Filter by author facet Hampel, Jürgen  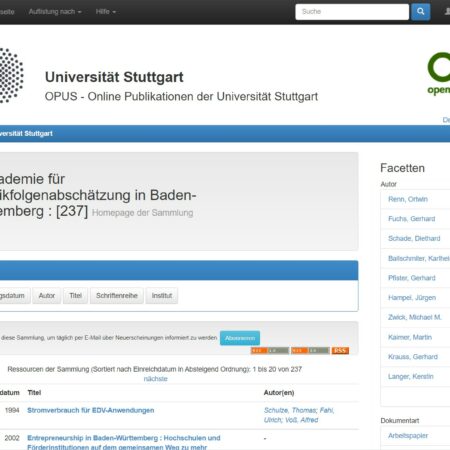(x=412, y=298)
